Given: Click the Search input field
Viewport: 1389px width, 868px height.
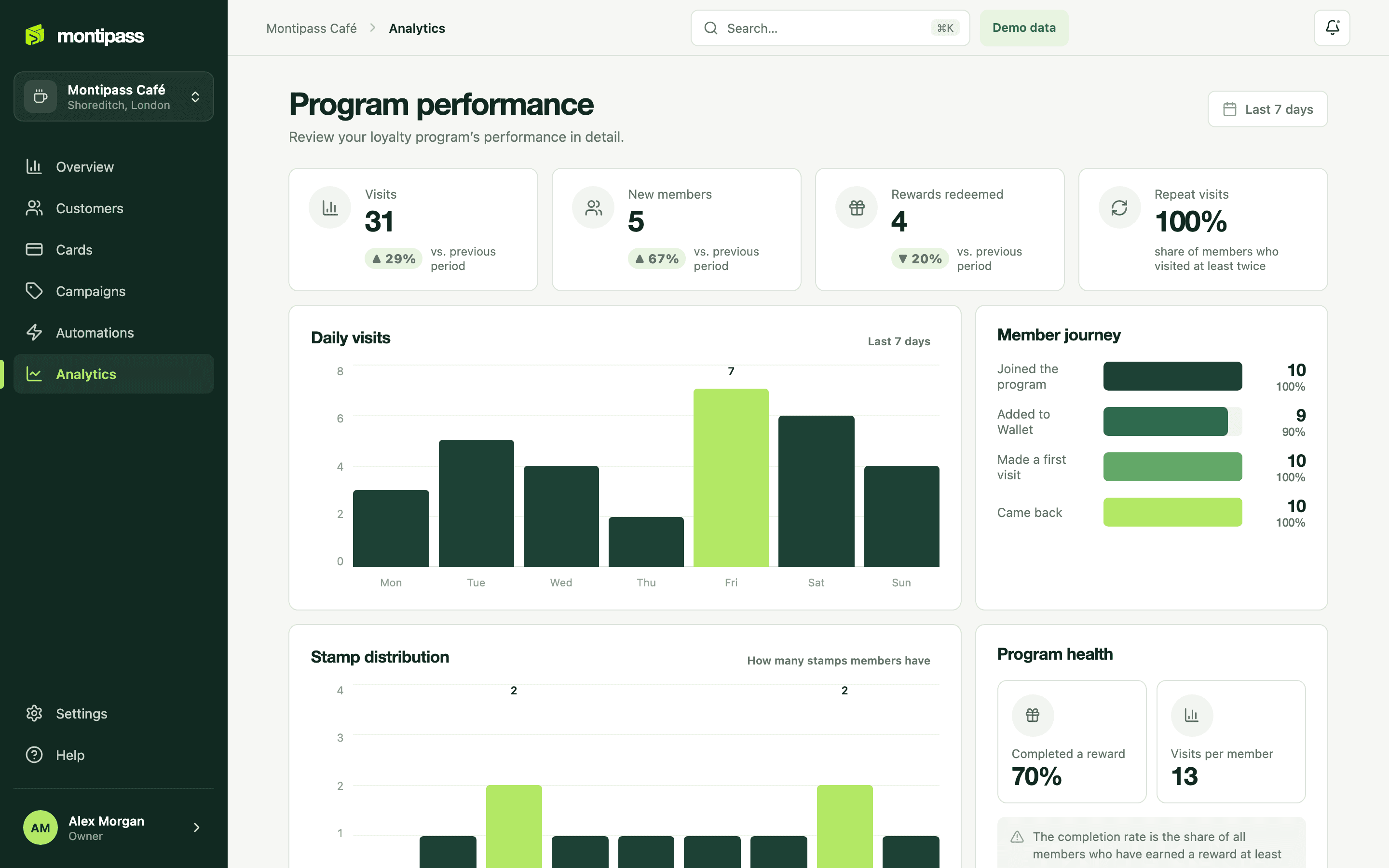Looking at the screenshot, I should pyautogui.click(x=830, y=27).
